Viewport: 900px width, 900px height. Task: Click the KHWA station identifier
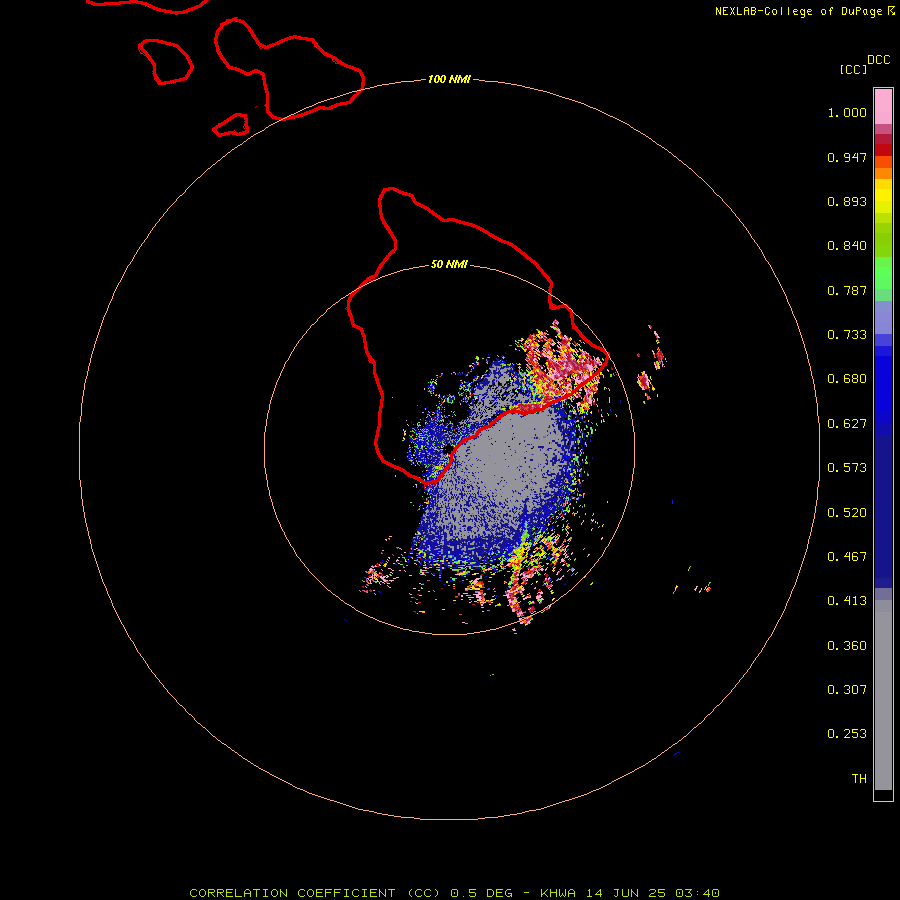coord(558,893)
